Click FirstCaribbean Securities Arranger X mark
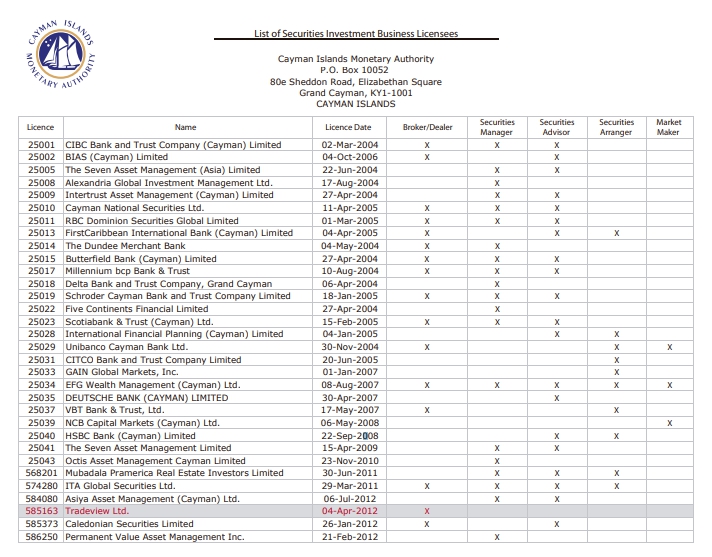712x557 pixels. point(616,233)
